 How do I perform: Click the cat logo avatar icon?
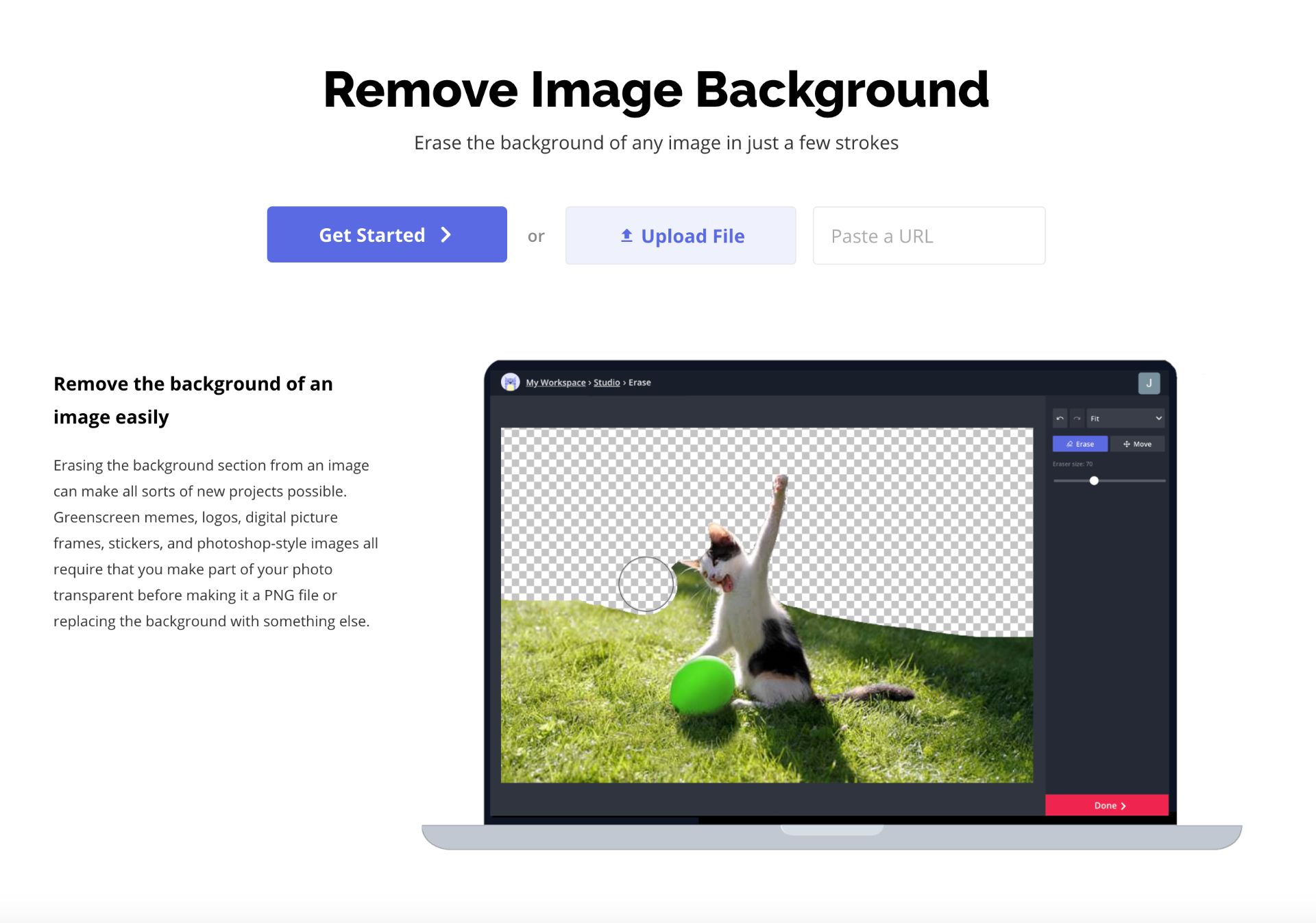[510, 382]
